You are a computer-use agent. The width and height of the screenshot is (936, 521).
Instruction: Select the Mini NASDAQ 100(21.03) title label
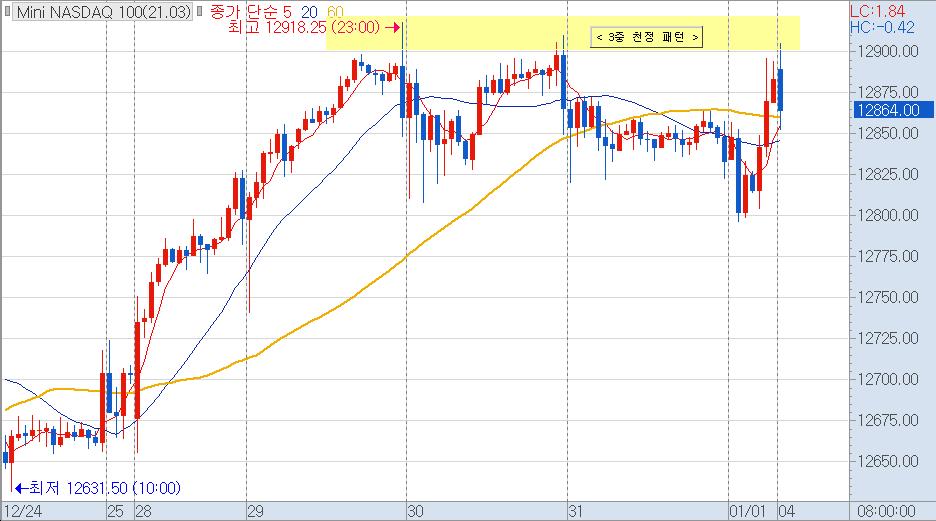pyautogui.click(x=104, y=11)
